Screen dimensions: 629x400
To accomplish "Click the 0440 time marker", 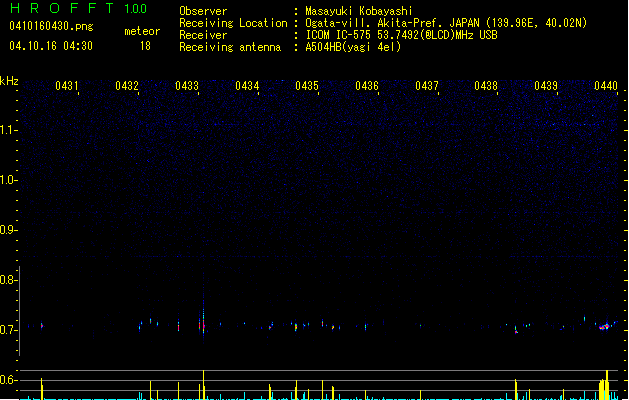I will tap(606, 86).
